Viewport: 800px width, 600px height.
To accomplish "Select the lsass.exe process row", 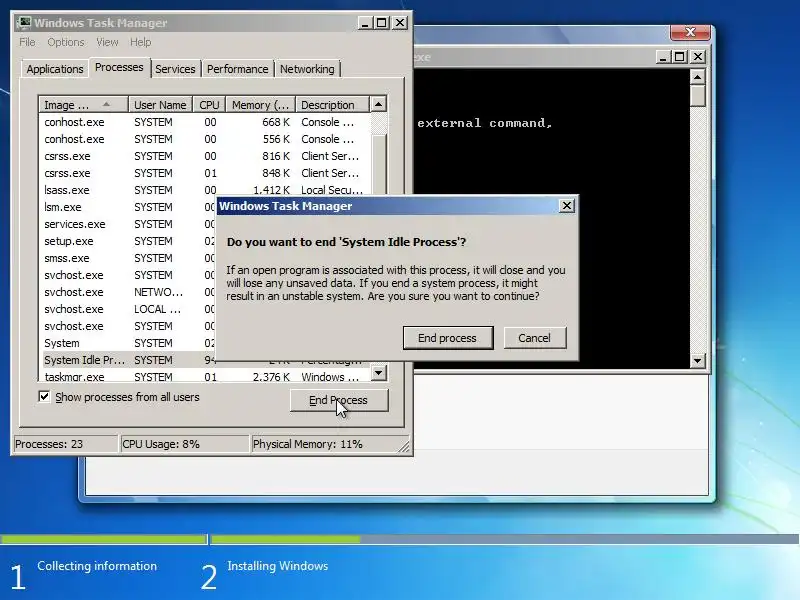I will [204, 190].
